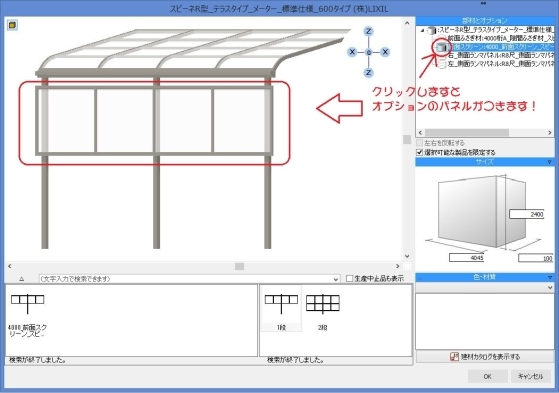Click preview vertical scrollbar down arrow
Viewport: 559px width, 393px height.
coord(407,256)
